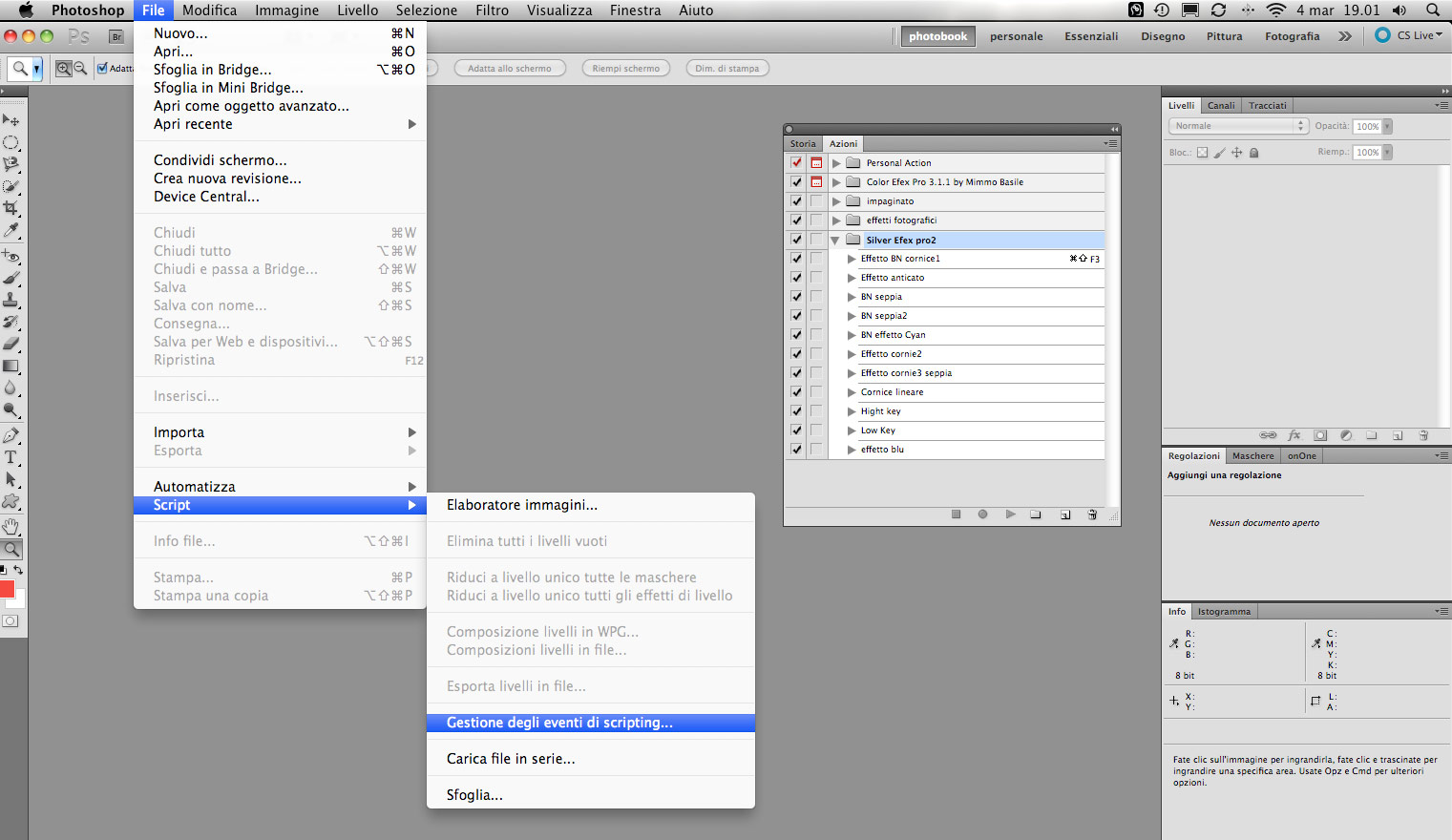Open the Apple menu
This screenshot has width=1452, height=840.
26,10
